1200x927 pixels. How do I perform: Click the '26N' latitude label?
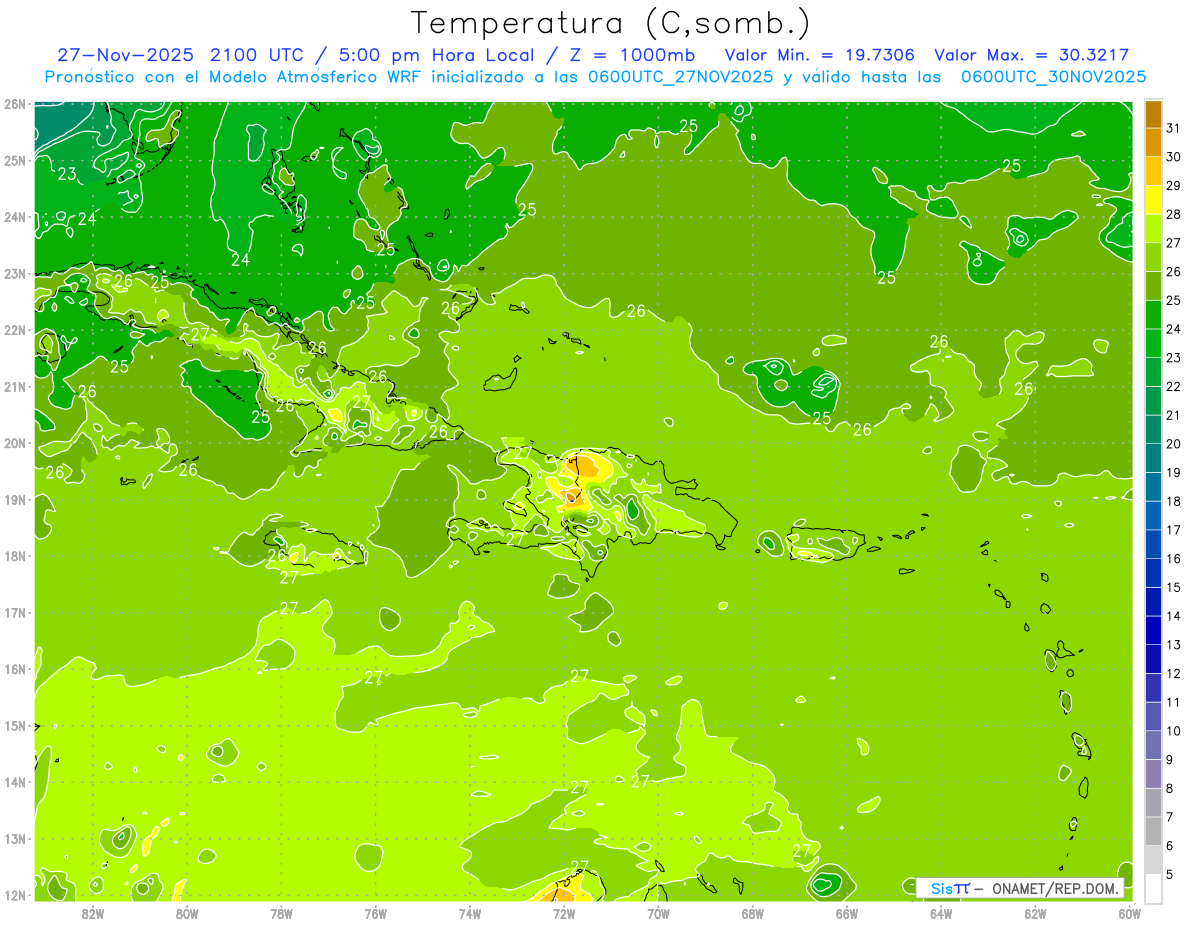(15, 104)
